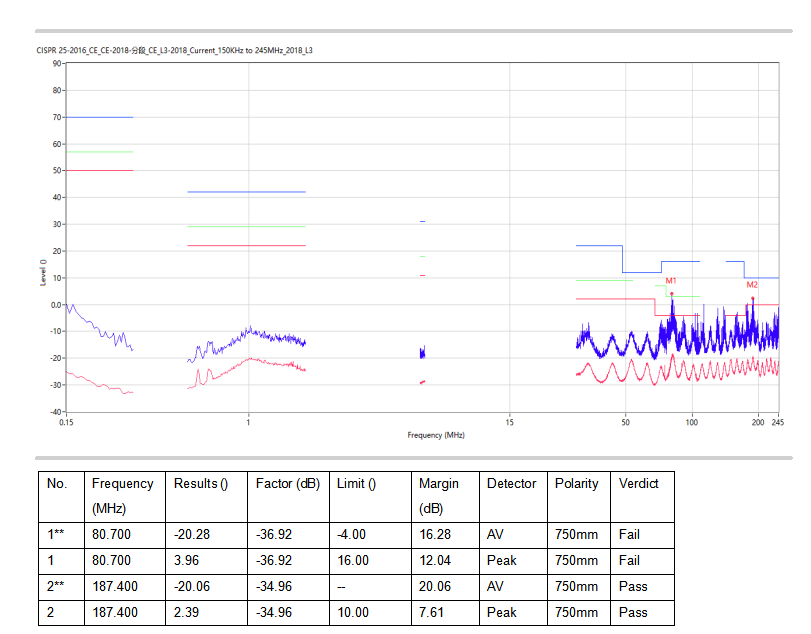This screenshot has width=811, height=634.
Task: Click the '0.15' tick on the frequency axis
Action: coord(66,422)
